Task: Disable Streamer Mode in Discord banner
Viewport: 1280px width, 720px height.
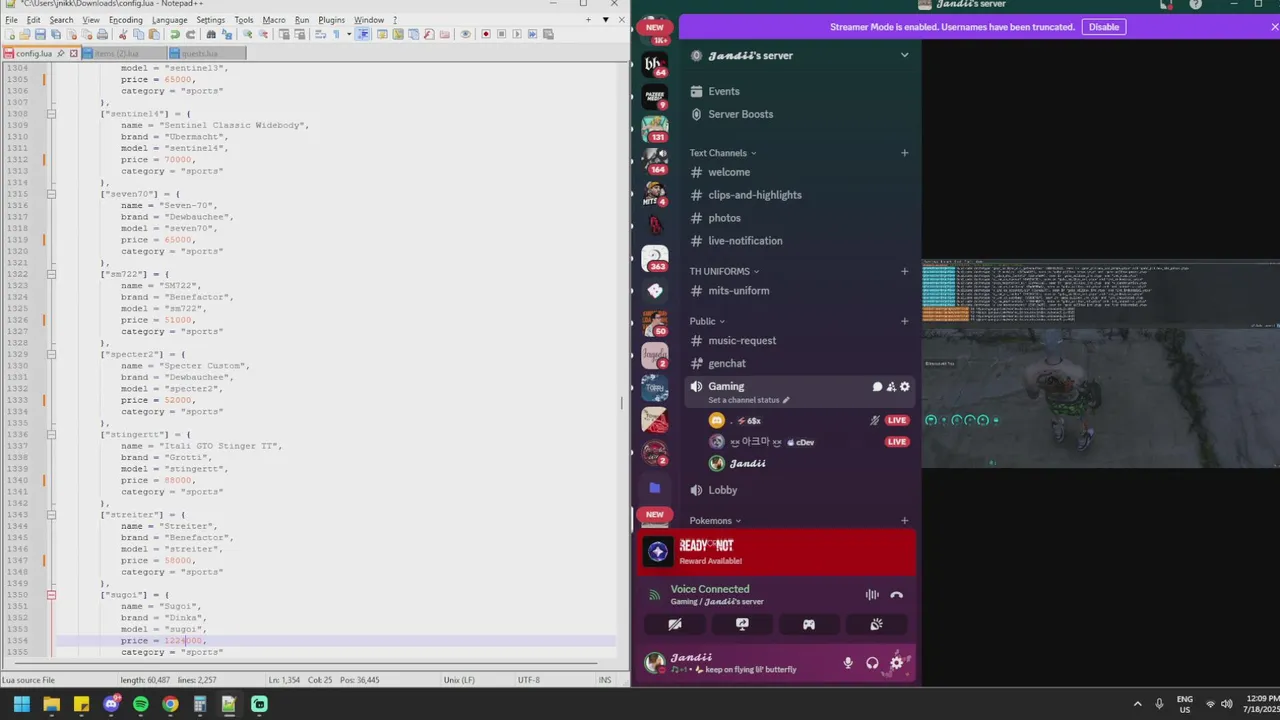Action: (x=1104, y=27)
